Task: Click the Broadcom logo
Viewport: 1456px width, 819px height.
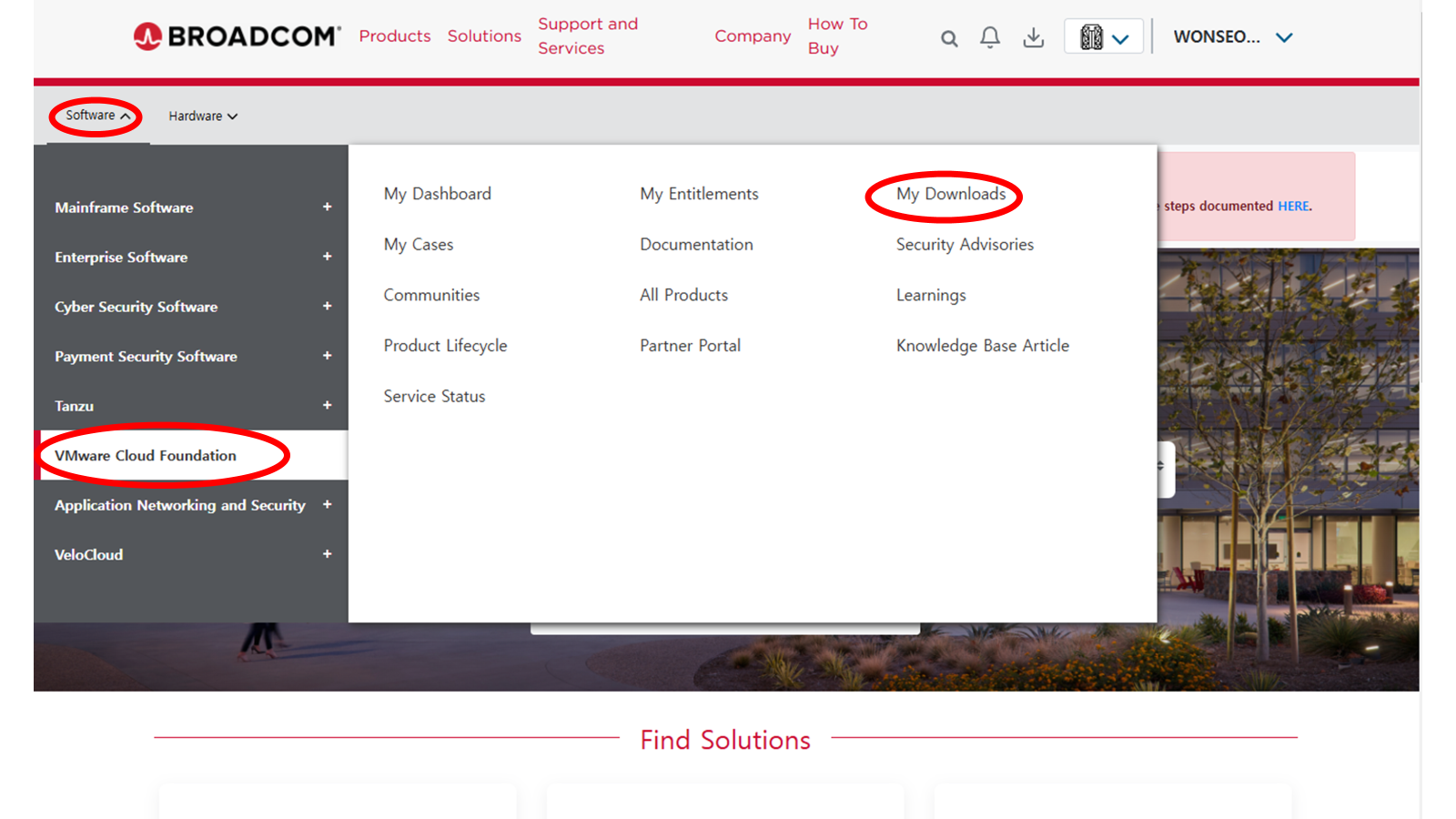Action: (237, 36)
